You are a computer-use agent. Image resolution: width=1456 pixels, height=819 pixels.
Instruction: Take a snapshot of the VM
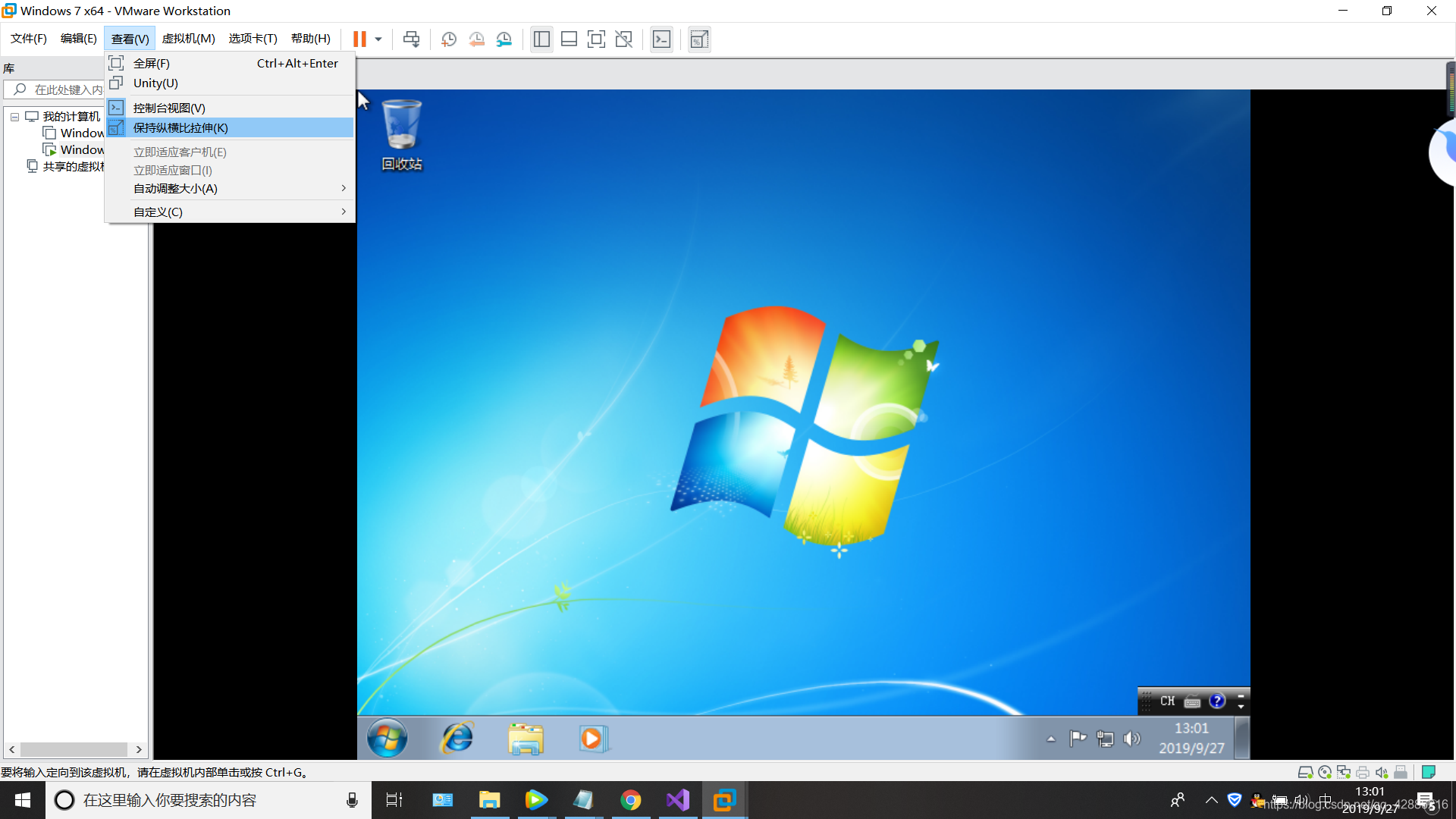[449, 39]
